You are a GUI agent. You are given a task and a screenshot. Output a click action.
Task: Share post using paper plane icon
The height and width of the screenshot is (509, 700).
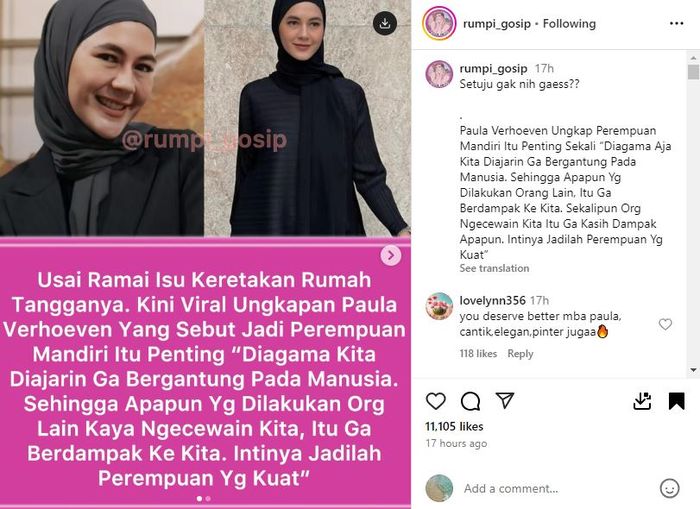pos(505,401)
